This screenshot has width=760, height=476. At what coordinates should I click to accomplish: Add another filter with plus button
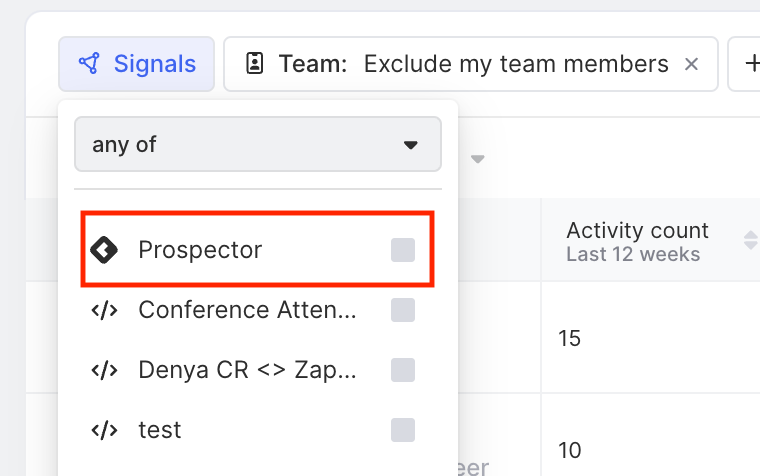point(748,65)
